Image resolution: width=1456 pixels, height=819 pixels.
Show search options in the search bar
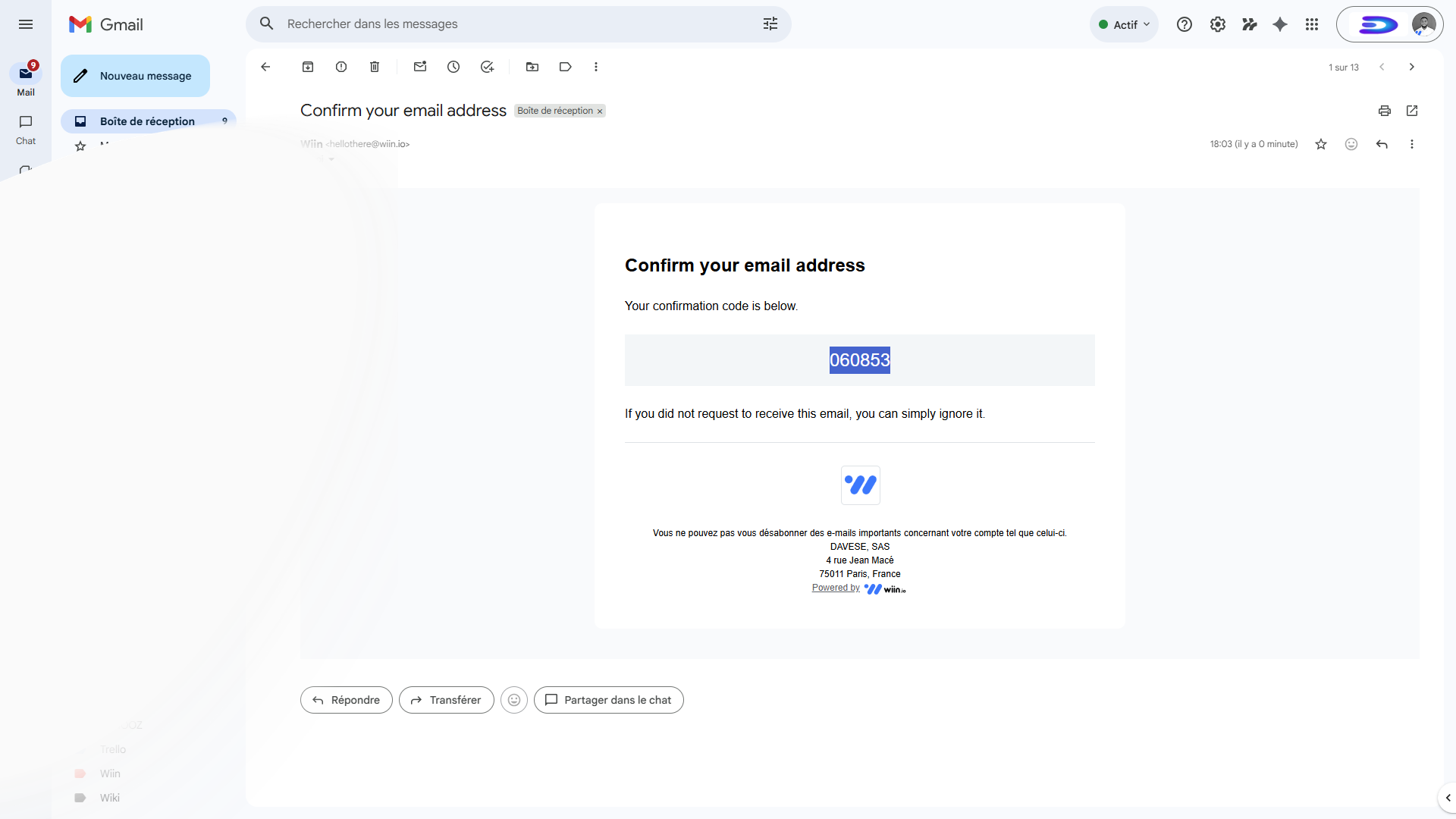point(770,24)
